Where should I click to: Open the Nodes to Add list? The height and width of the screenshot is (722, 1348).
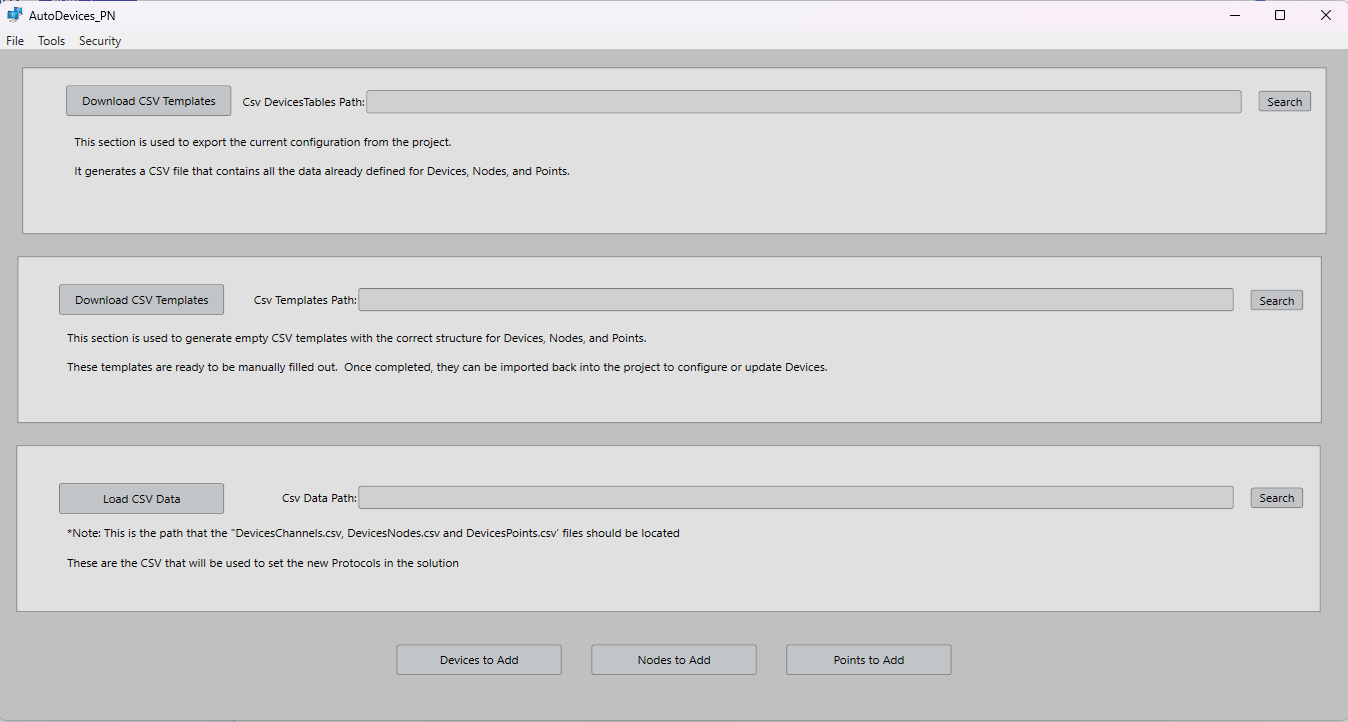pyautogui.click(x=674, y=660)
